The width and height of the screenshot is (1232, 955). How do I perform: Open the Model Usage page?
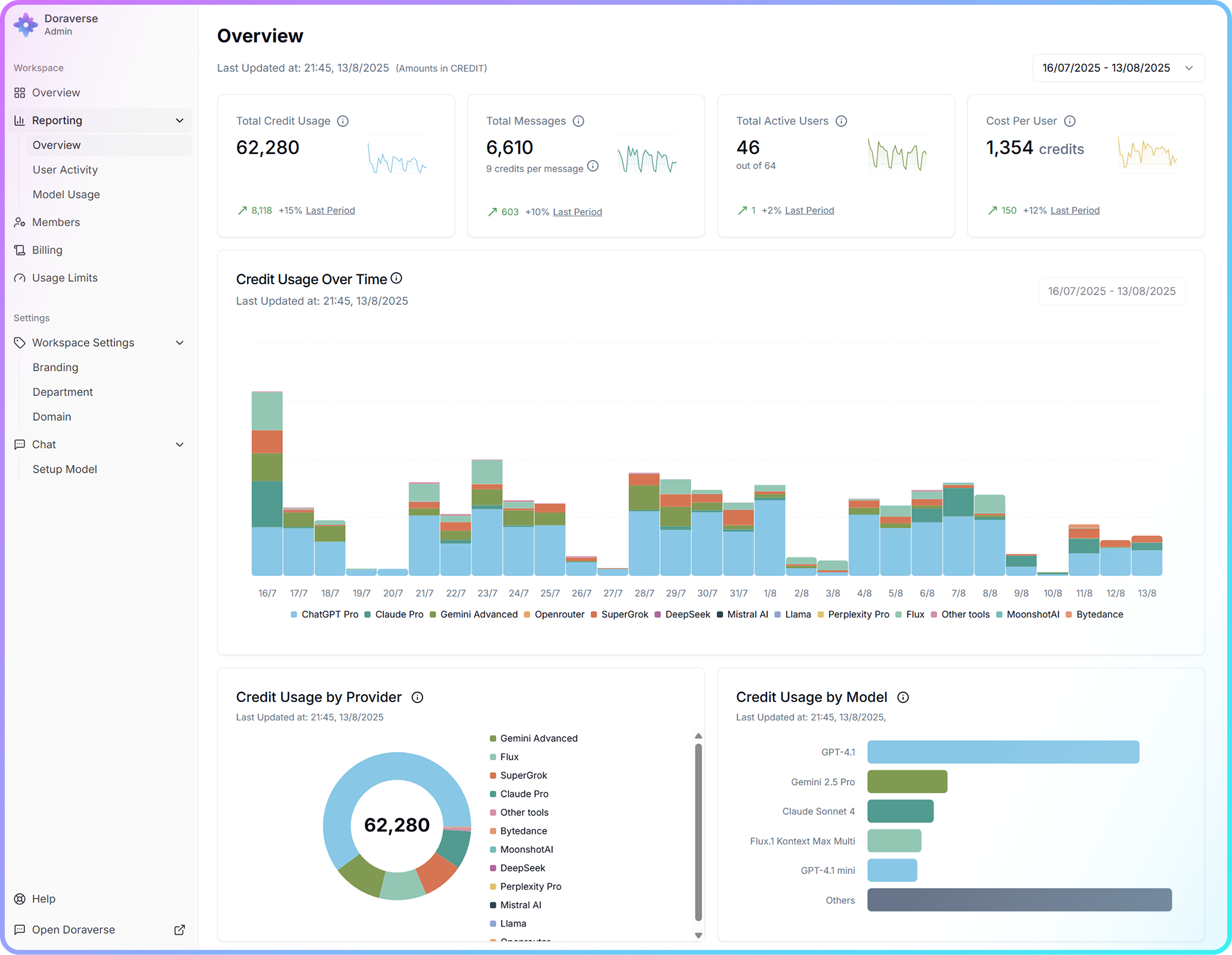click(x=66, y=194)
